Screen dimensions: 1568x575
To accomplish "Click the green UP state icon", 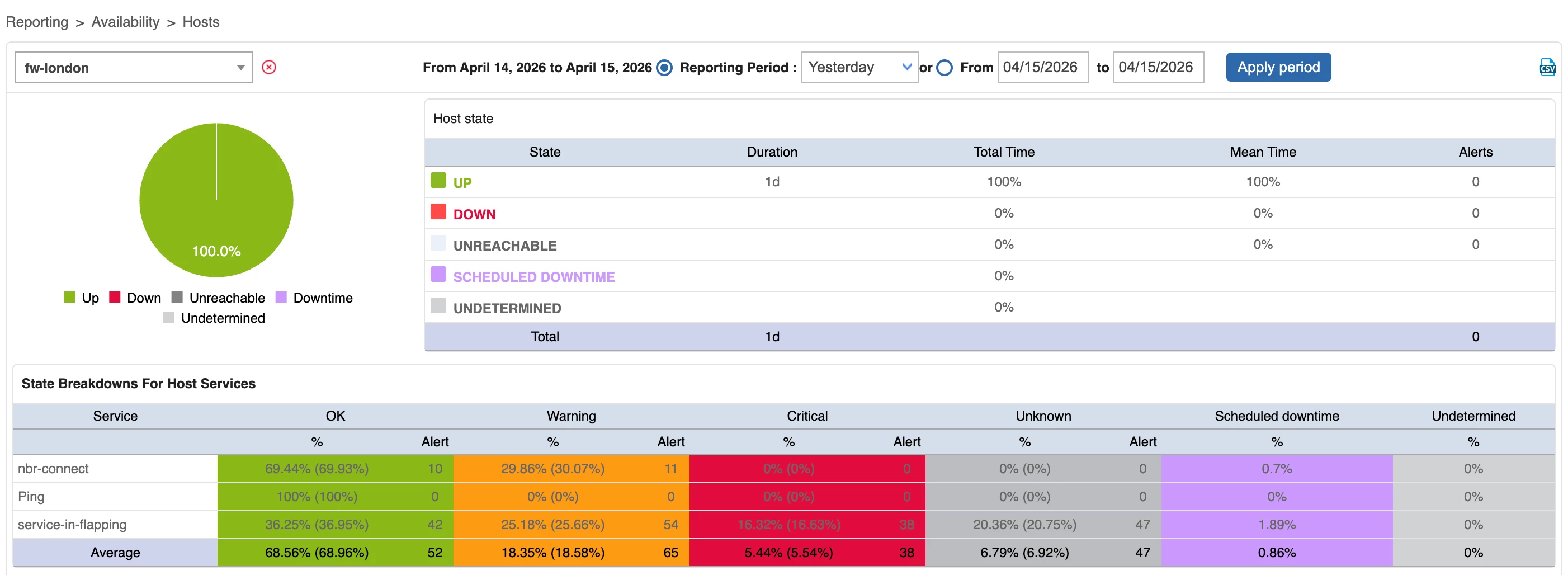I will coord(438,180).
